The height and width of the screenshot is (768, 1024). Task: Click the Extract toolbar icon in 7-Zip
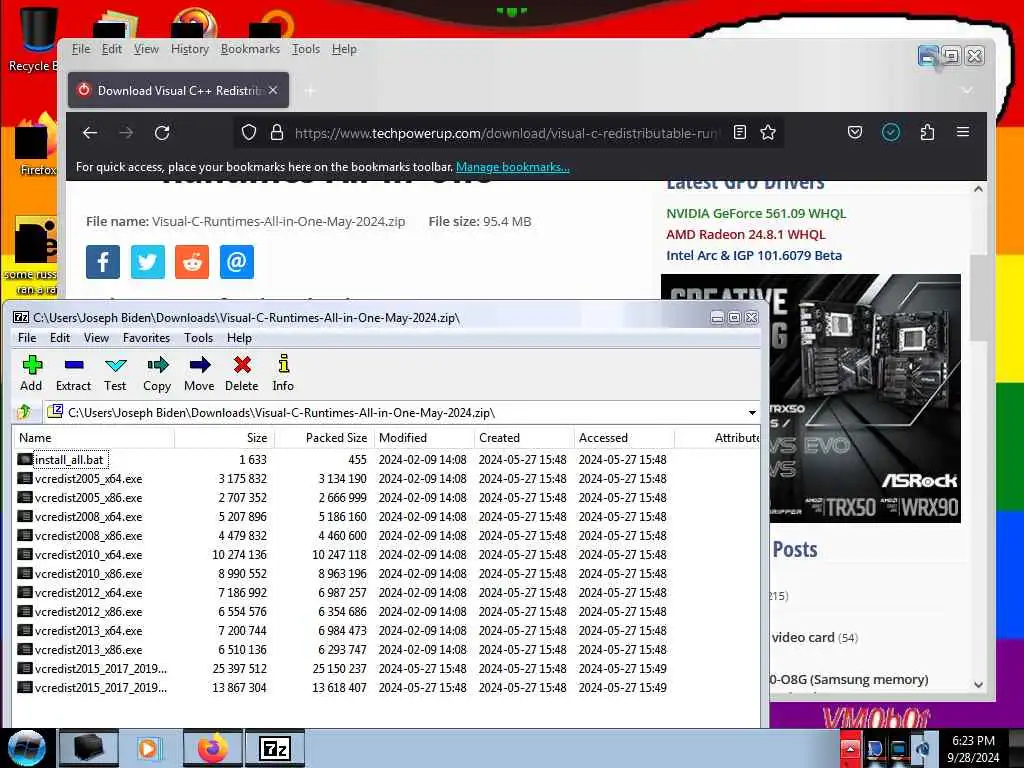click(x=73, y=374)
